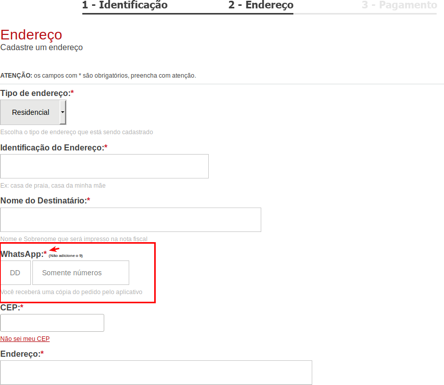Focus the CEP input box

52,323
